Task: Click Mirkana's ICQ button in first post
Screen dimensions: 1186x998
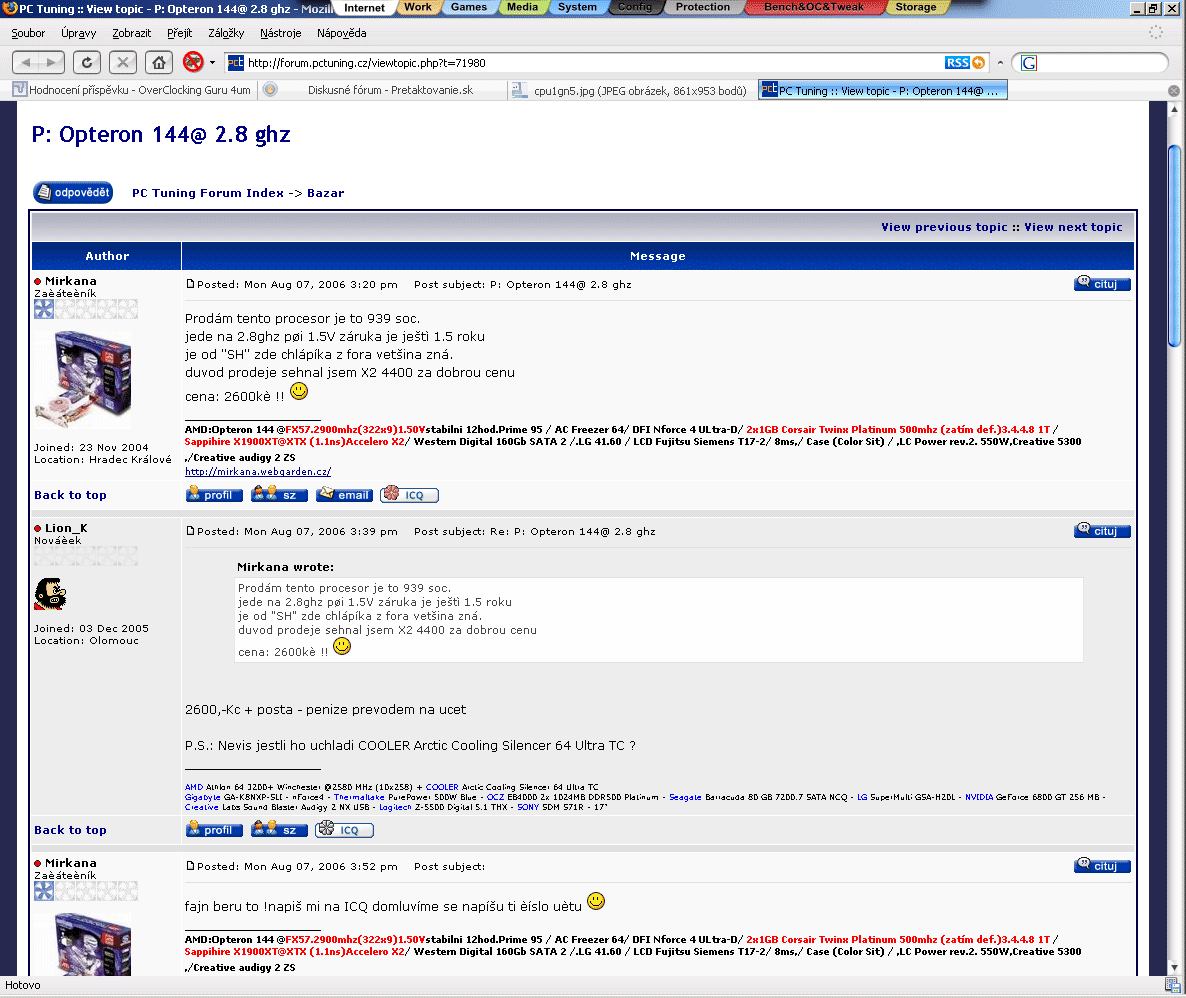Action: (x=409, y=495)
